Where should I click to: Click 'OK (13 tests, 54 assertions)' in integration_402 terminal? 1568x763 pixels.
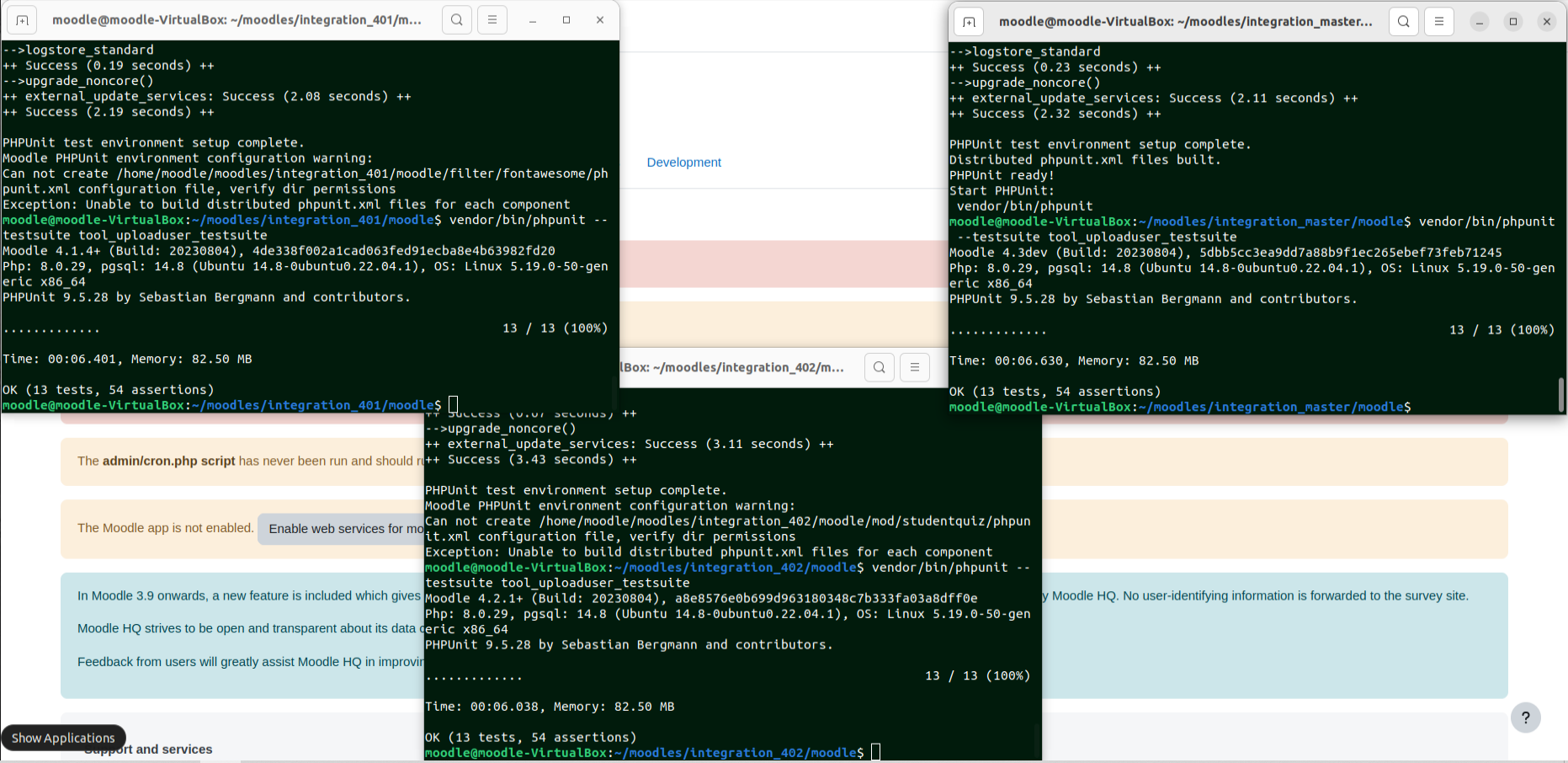click(531, 738)
